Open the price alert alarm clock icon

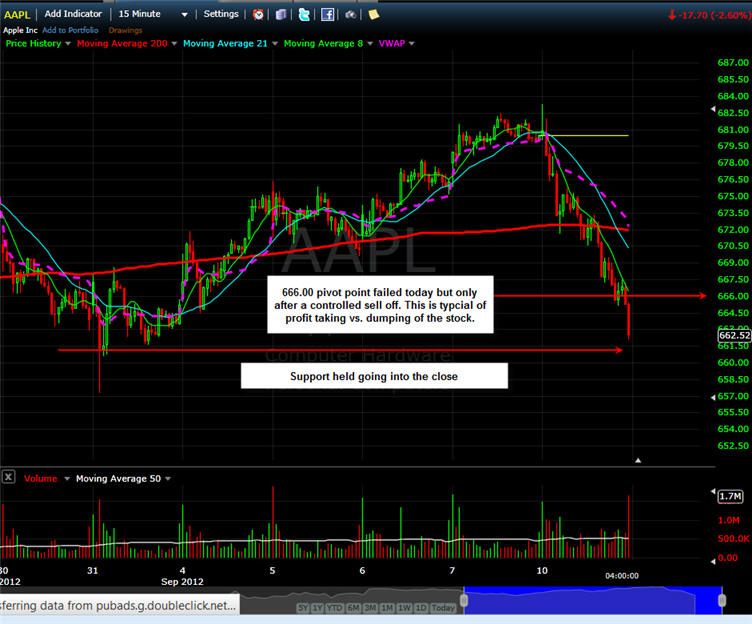[258, 14]
